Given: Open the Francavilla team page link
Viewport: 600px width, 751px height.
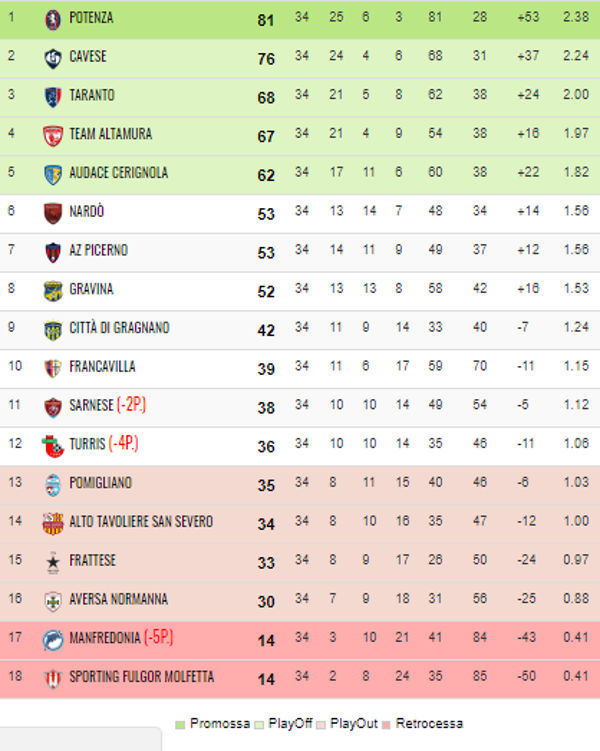Looking at the screenshot, I should (102, 367).
